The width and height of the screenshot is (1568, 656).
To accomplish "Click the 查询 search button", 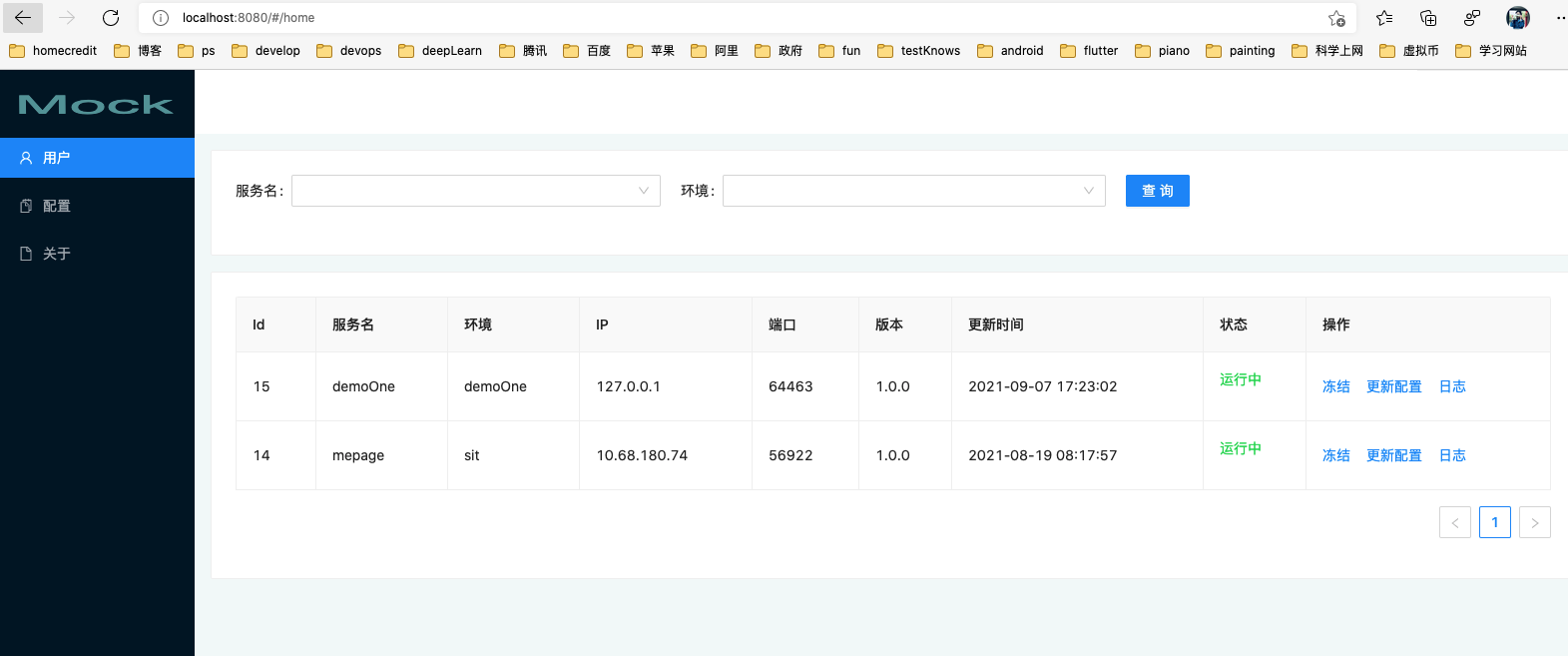I will [1157, 191].
